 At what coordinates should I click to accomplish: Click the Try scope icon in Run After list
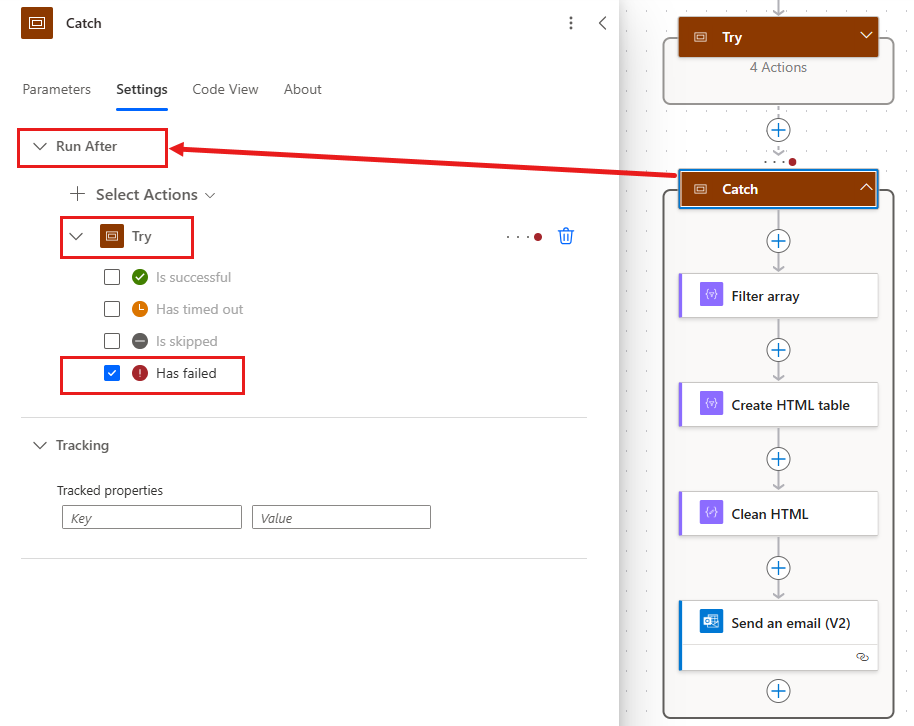coord(111,236)
